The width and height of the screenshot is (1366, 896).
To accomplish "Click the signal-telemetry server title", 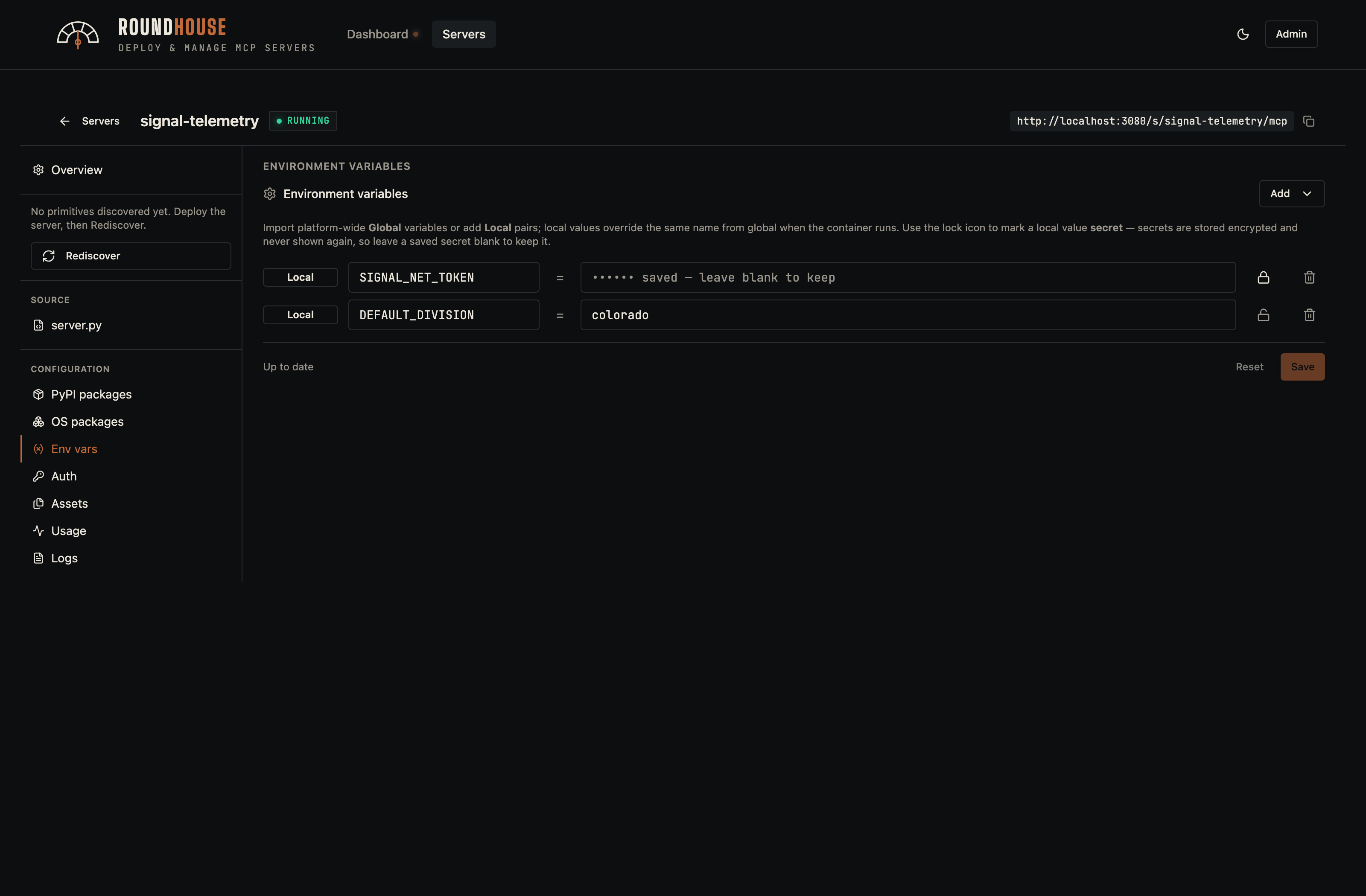I will coord(199,121).
